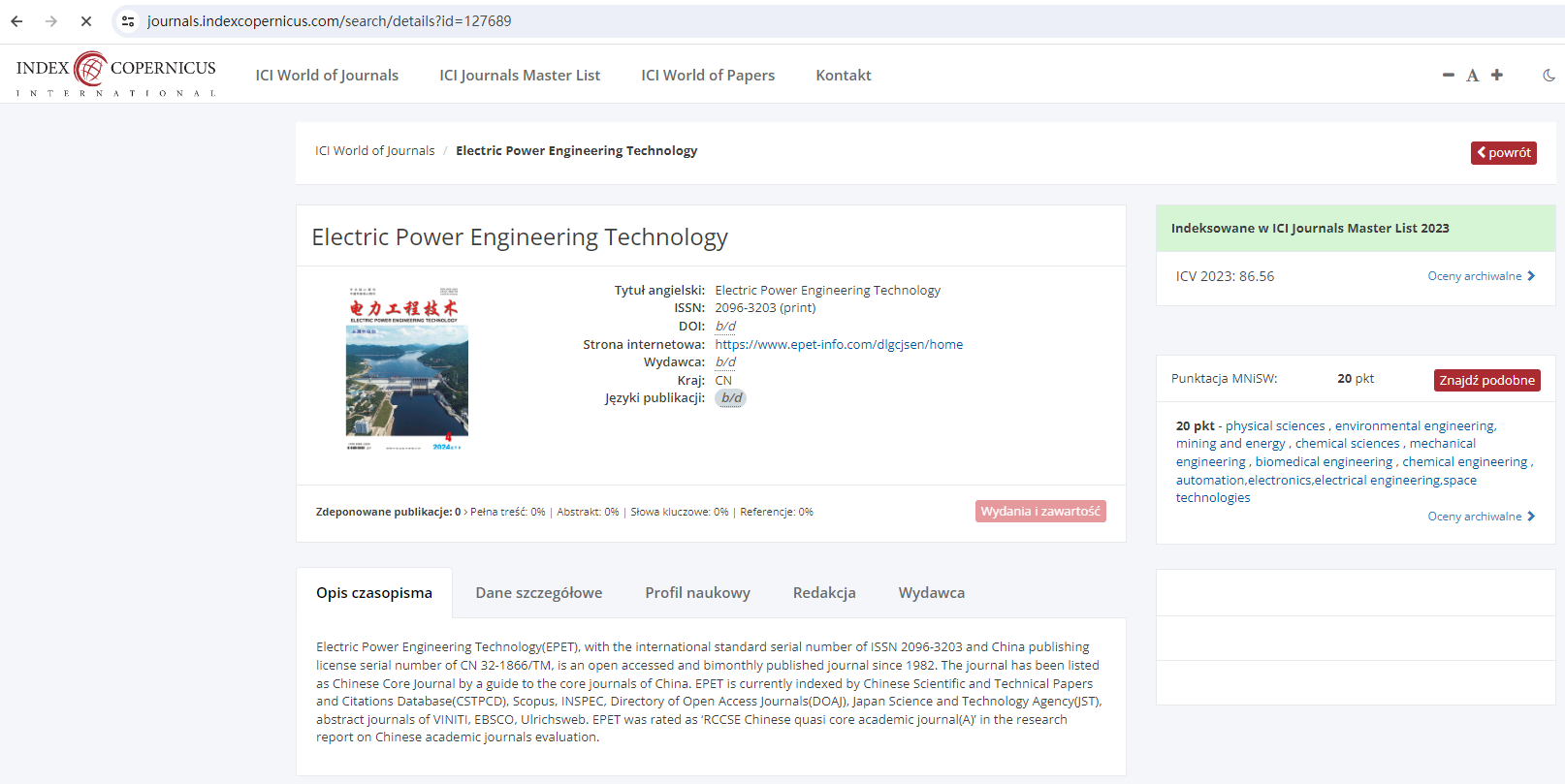This screenshot has width=1565, height=784.
Task: Reset font size with the A icon
Action: pos(1472,76)
